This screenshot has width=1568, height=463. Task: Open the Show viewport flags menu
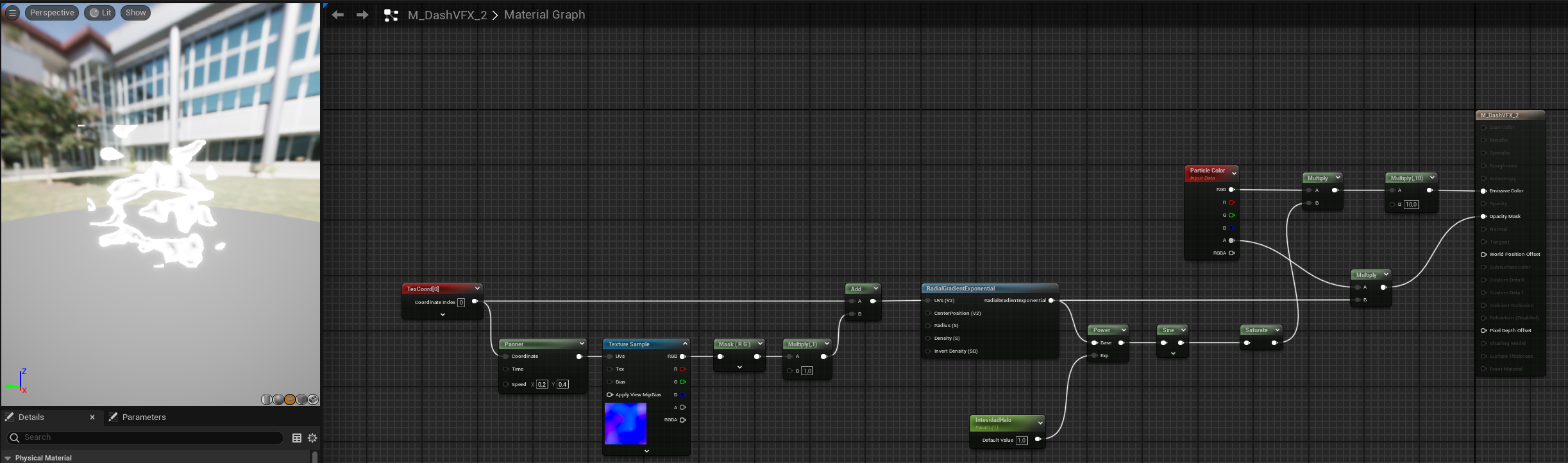pyautogui.click(x=135, y=13)
